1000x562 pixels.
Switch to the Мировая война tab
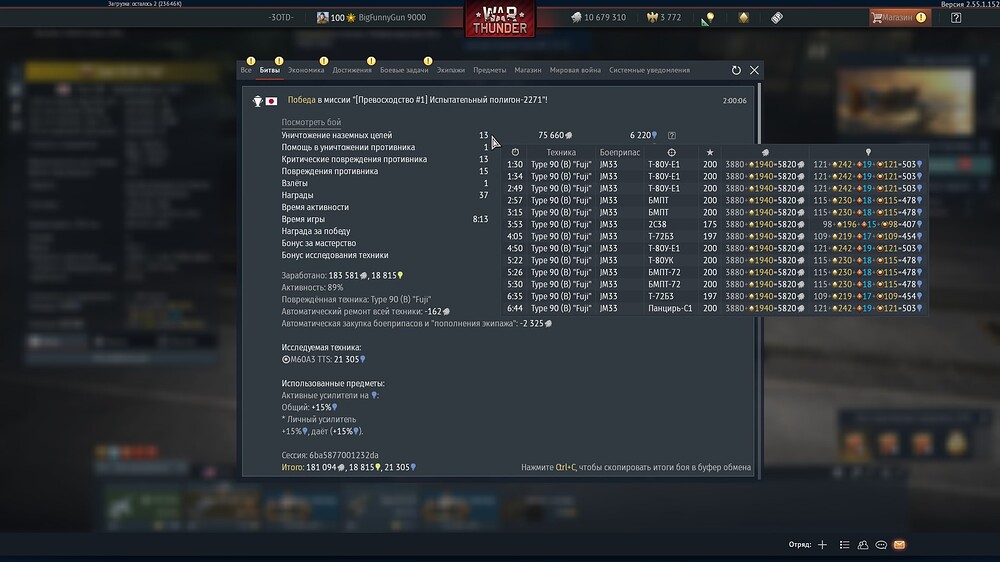[x=575, y=70]
